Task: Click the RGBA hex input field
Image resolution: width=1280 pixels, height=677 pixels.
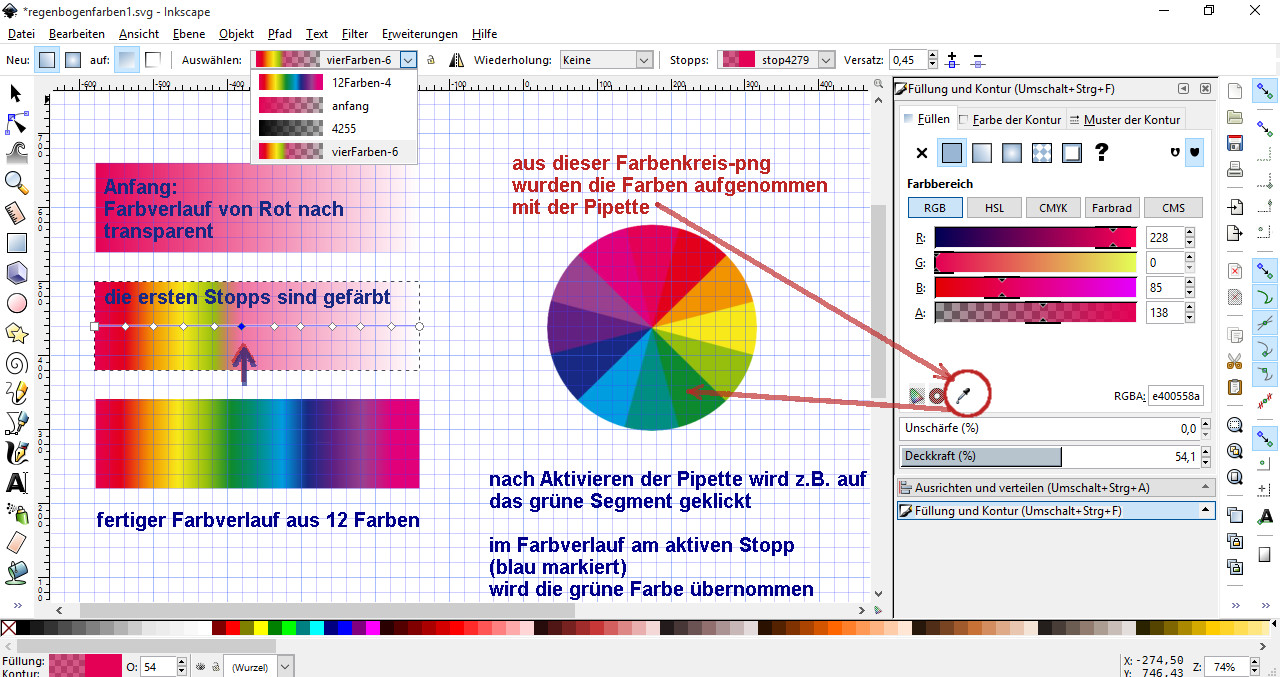Action: 1174,397
